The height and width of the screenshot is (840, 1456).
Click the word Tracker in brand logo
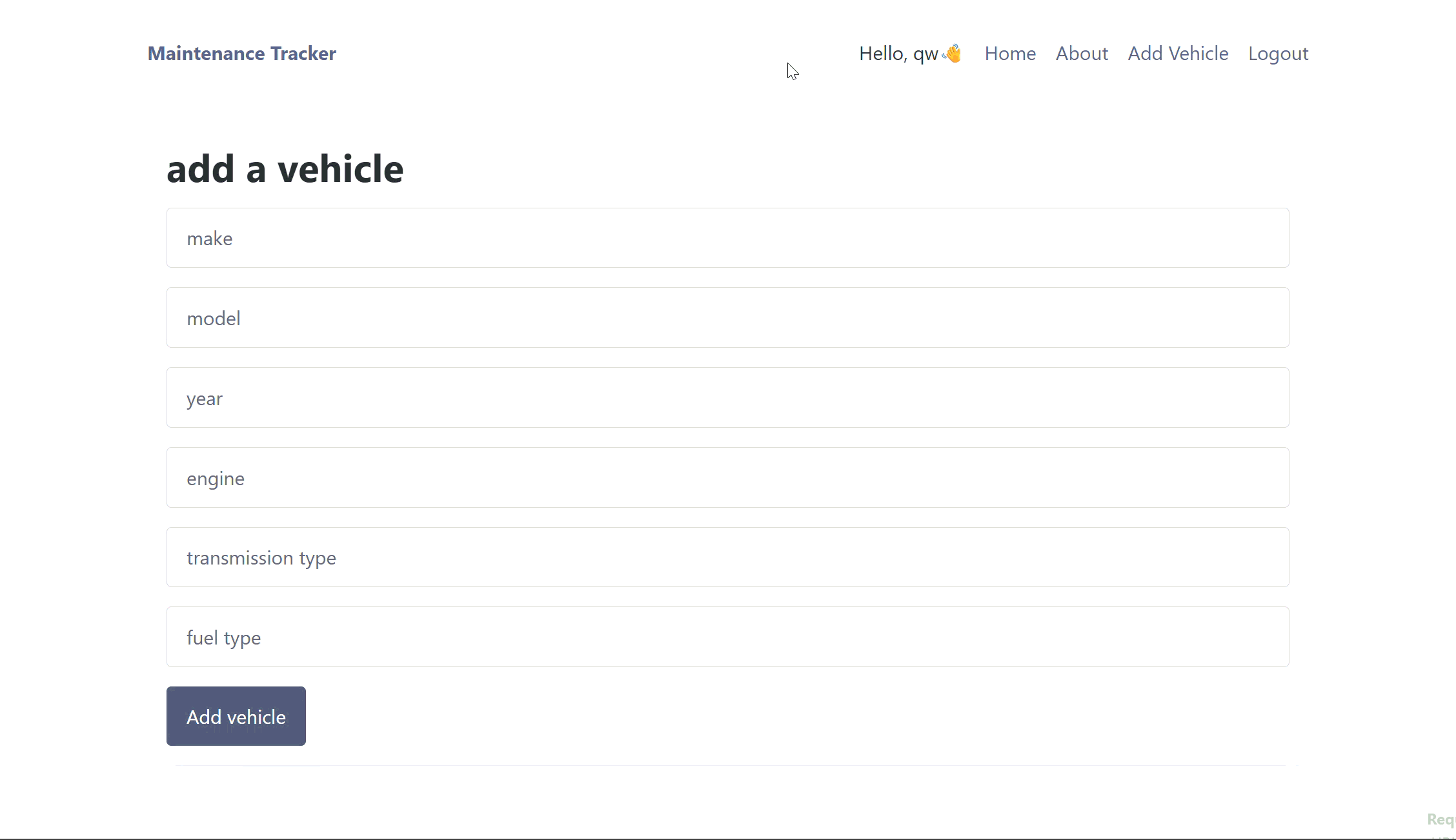coord(303,54)
